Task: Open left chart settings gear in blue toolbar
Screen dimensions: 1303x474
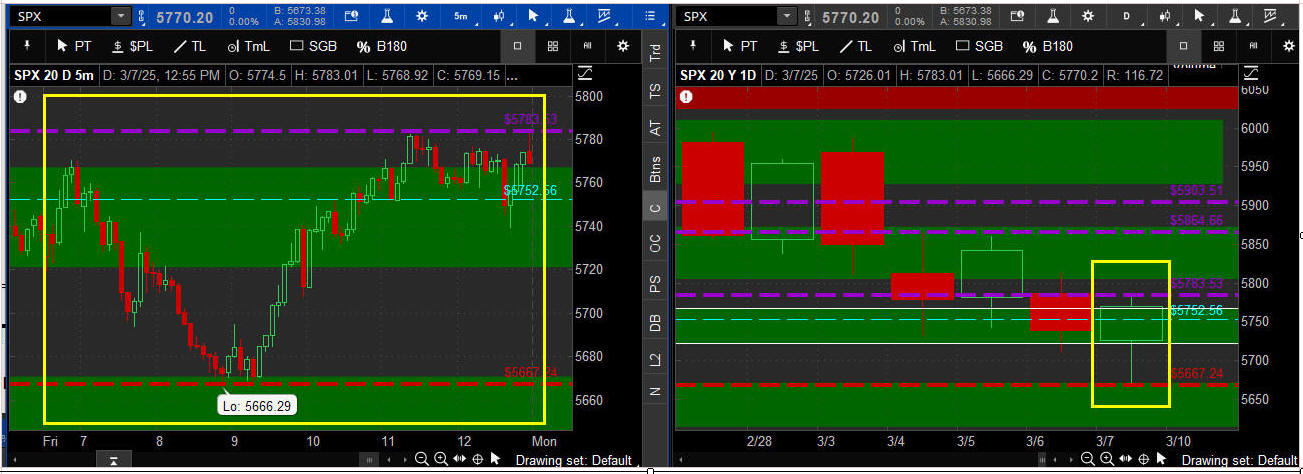Action: pos(421,16)
